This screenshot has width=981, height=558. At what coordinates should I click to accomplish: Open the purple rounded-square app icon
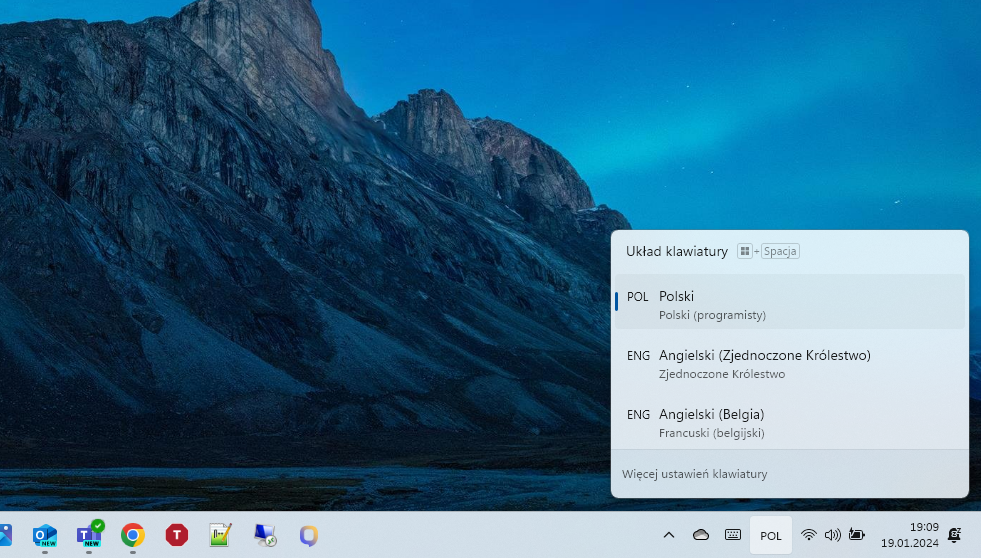click(309, 535)
